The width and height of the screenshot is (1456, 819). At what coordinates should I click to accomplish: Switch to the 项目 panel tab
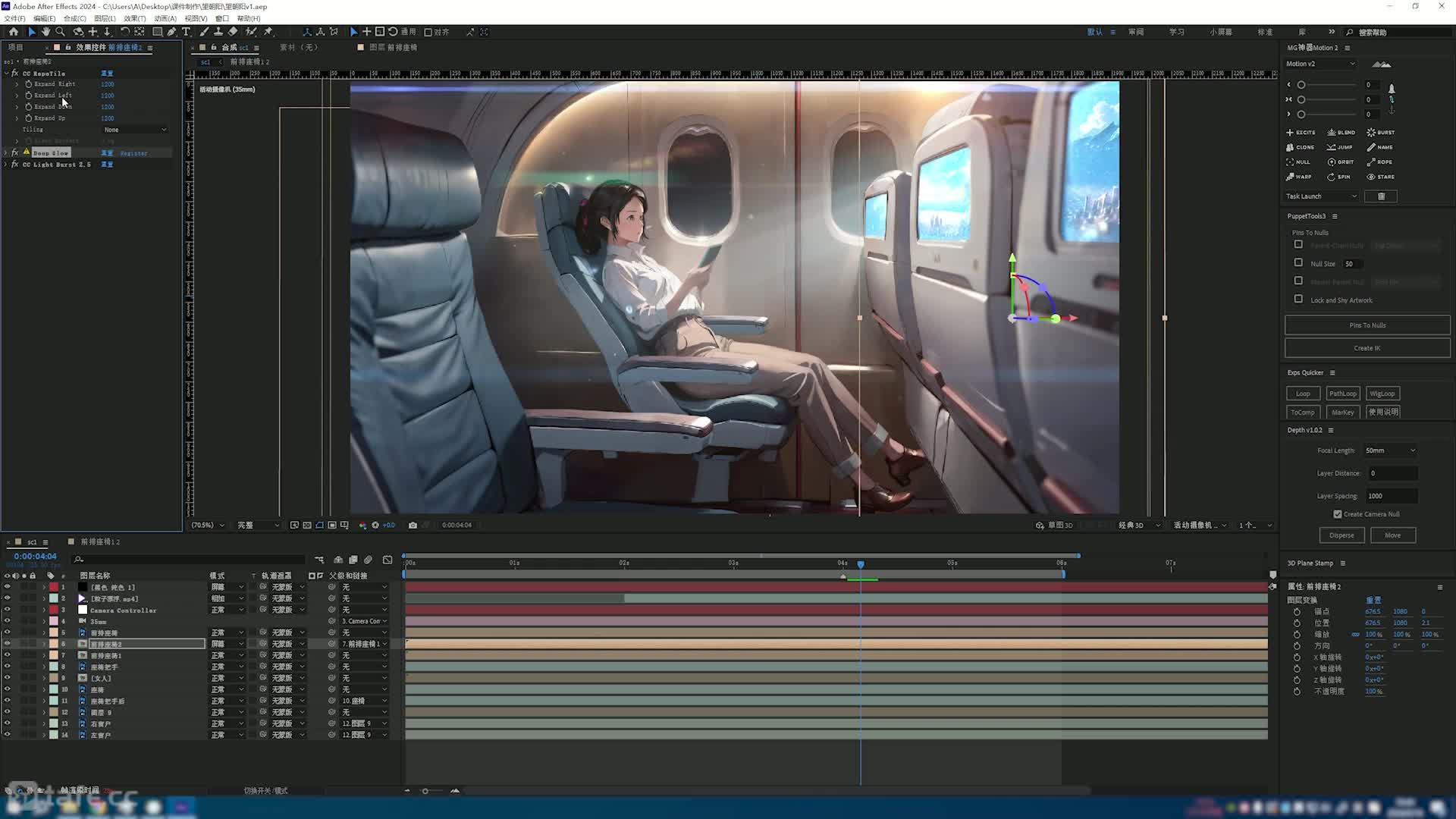pyautogui.click(x=16, y=47)
